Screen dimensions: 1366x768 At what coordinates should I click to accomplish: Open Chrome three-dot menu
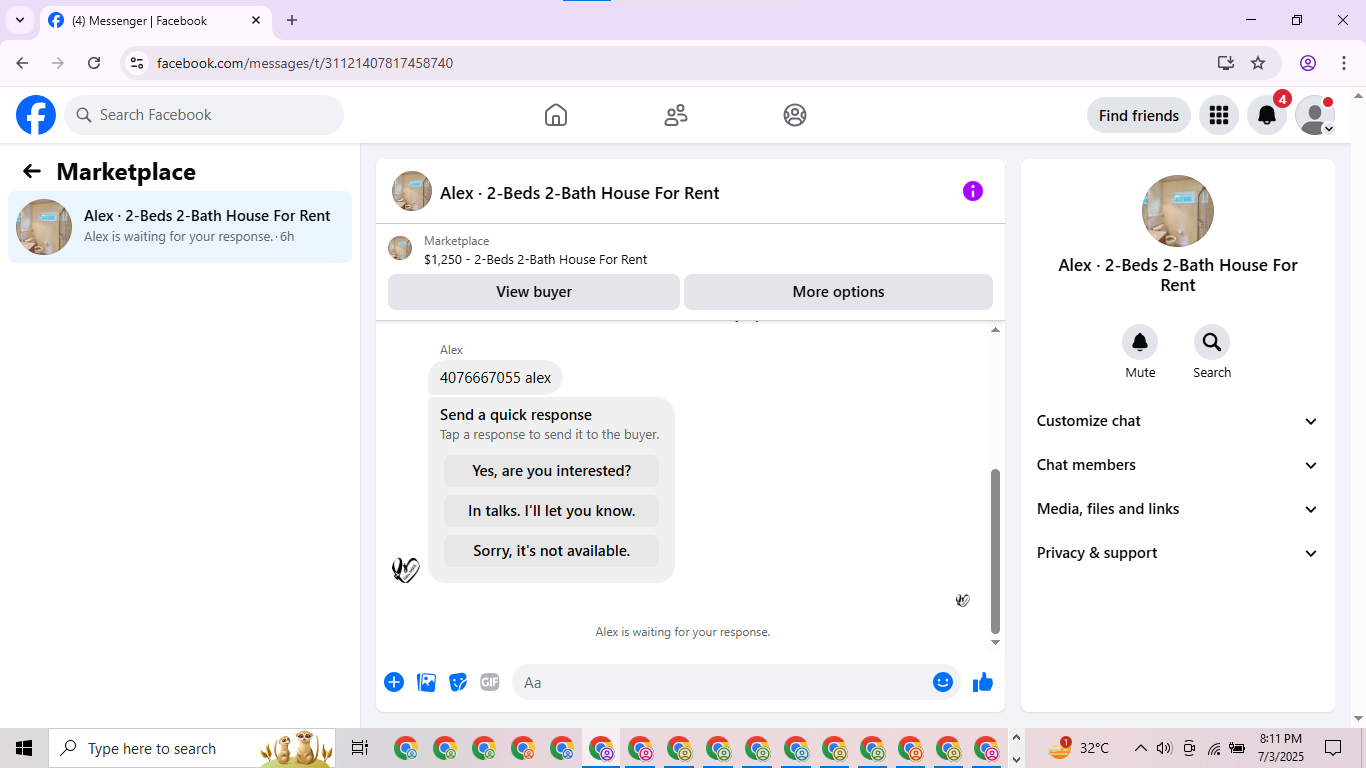click(1342, 63)
